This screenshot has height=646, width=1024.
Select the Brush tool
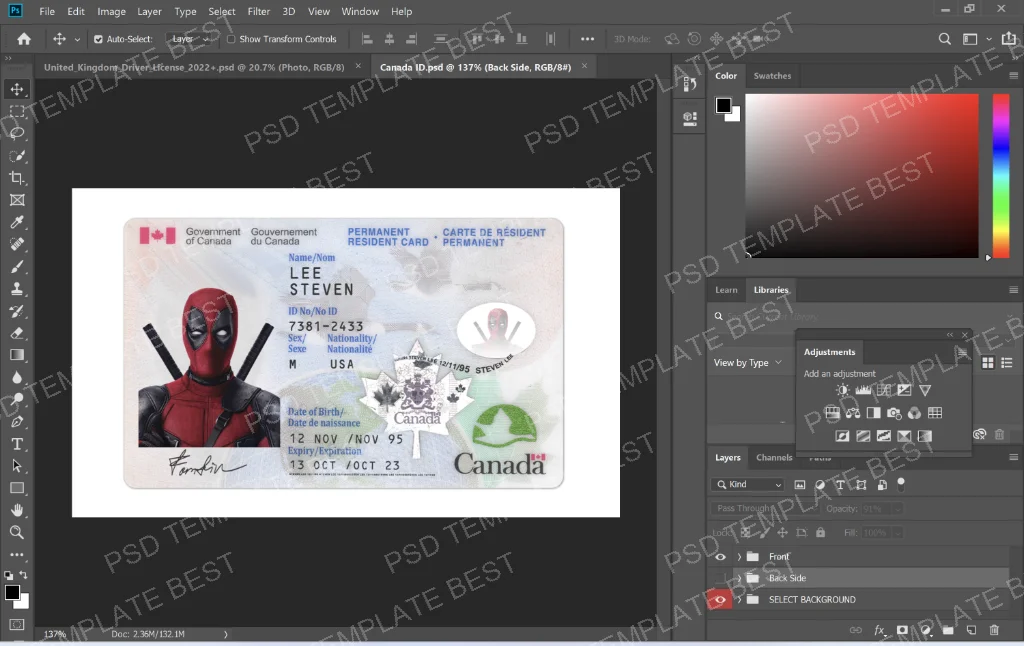tap(17, 266)
